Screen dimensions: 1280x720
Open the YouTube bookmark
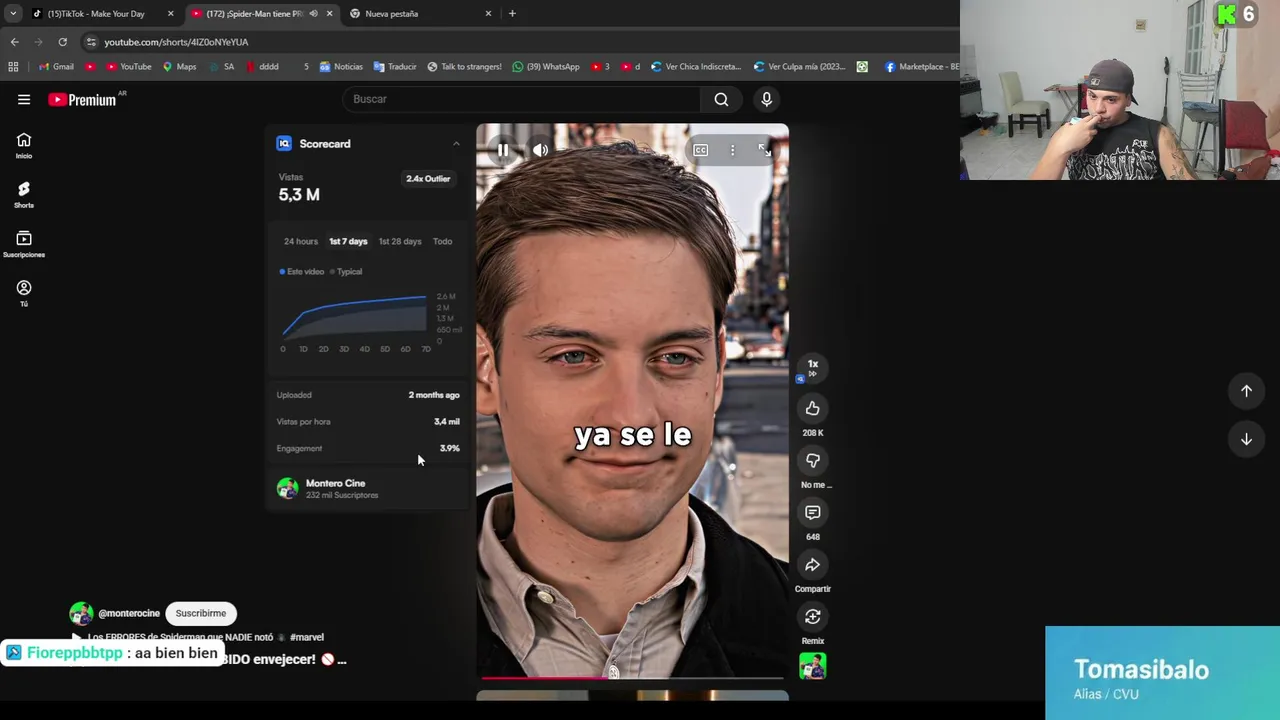[x=128, y=67]
